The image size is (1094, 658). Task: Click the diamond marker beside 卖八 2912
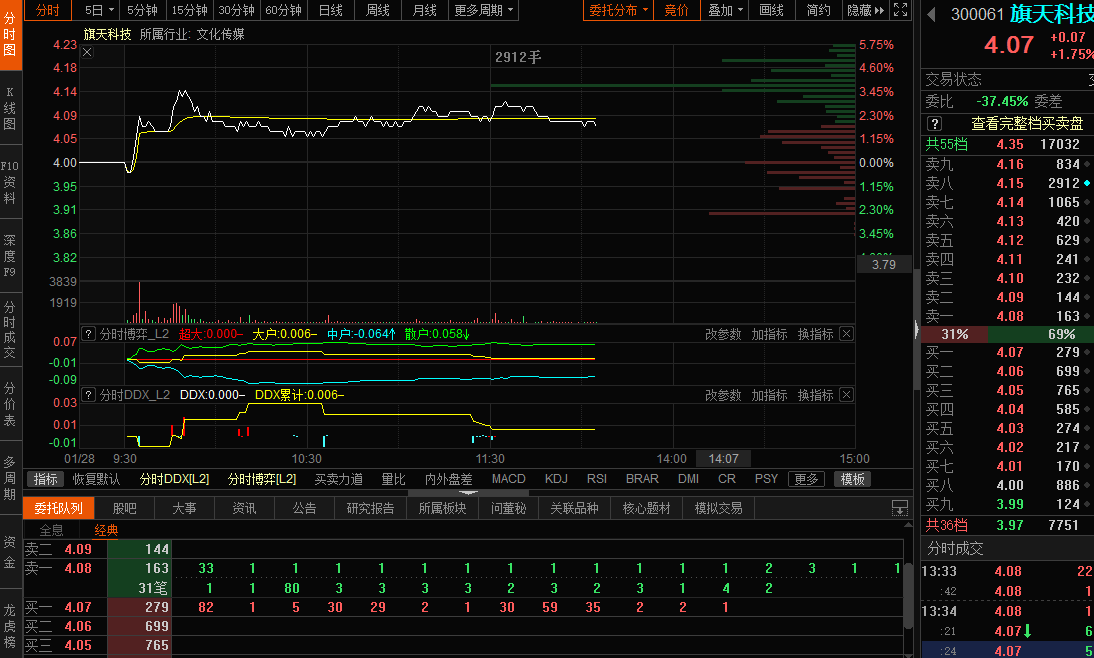point(1087,183)
